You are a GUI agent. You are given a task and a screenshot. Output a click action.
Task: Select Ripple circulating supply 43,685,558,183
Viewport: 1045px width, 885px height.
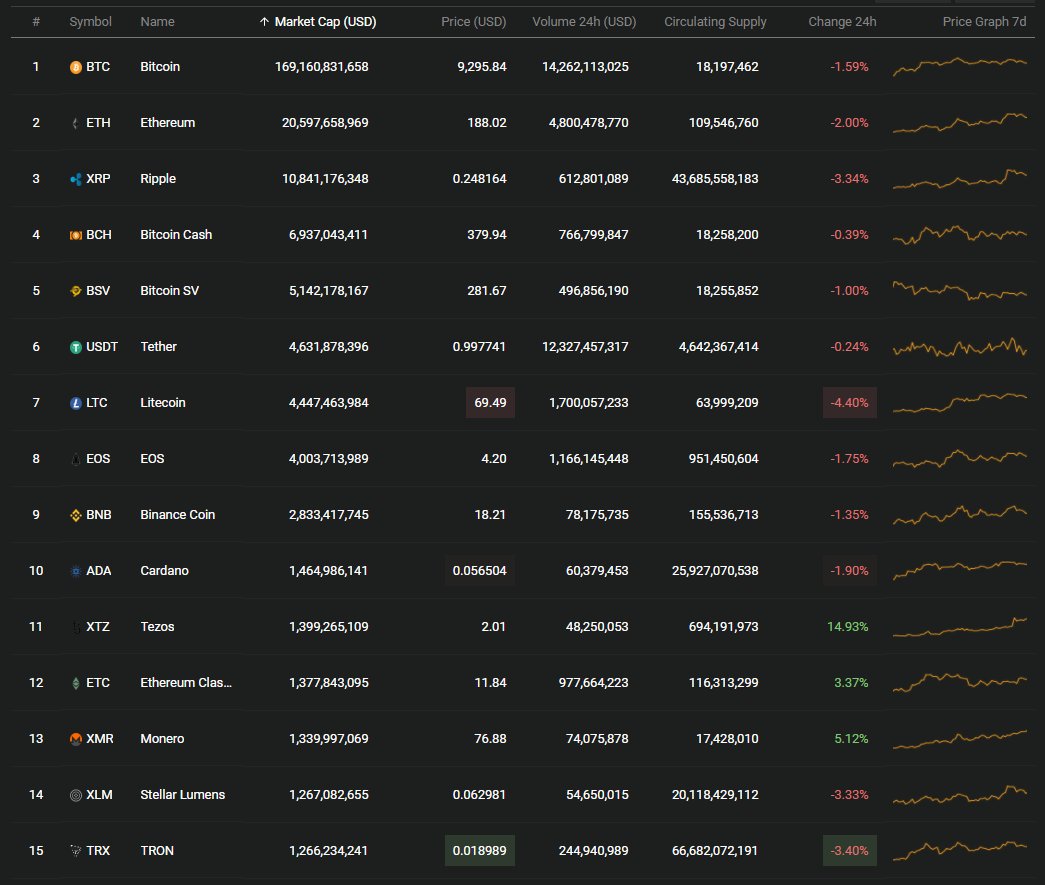715,179
